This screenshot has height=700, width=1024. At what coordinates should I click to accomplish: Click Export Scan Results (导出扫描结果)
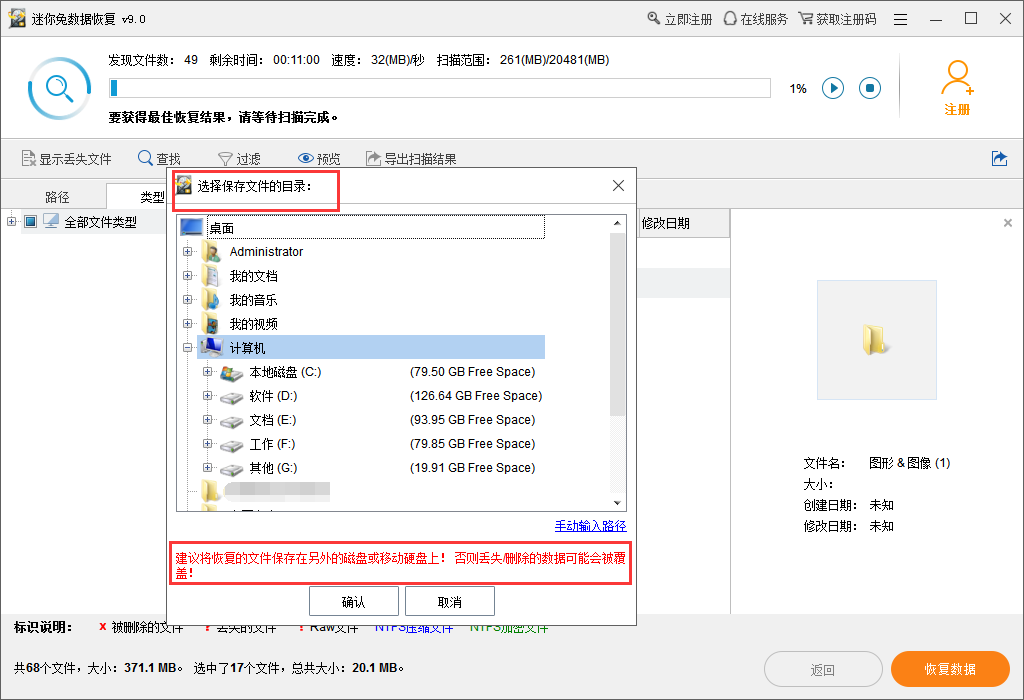click(411, 159)
